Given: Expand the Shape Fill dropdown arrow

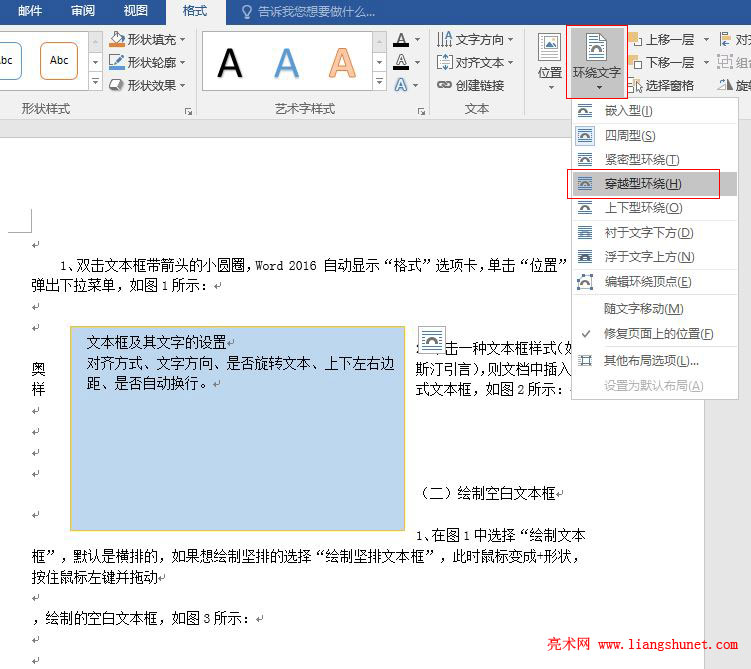Looking at the screenshot, I should point(182,40).
